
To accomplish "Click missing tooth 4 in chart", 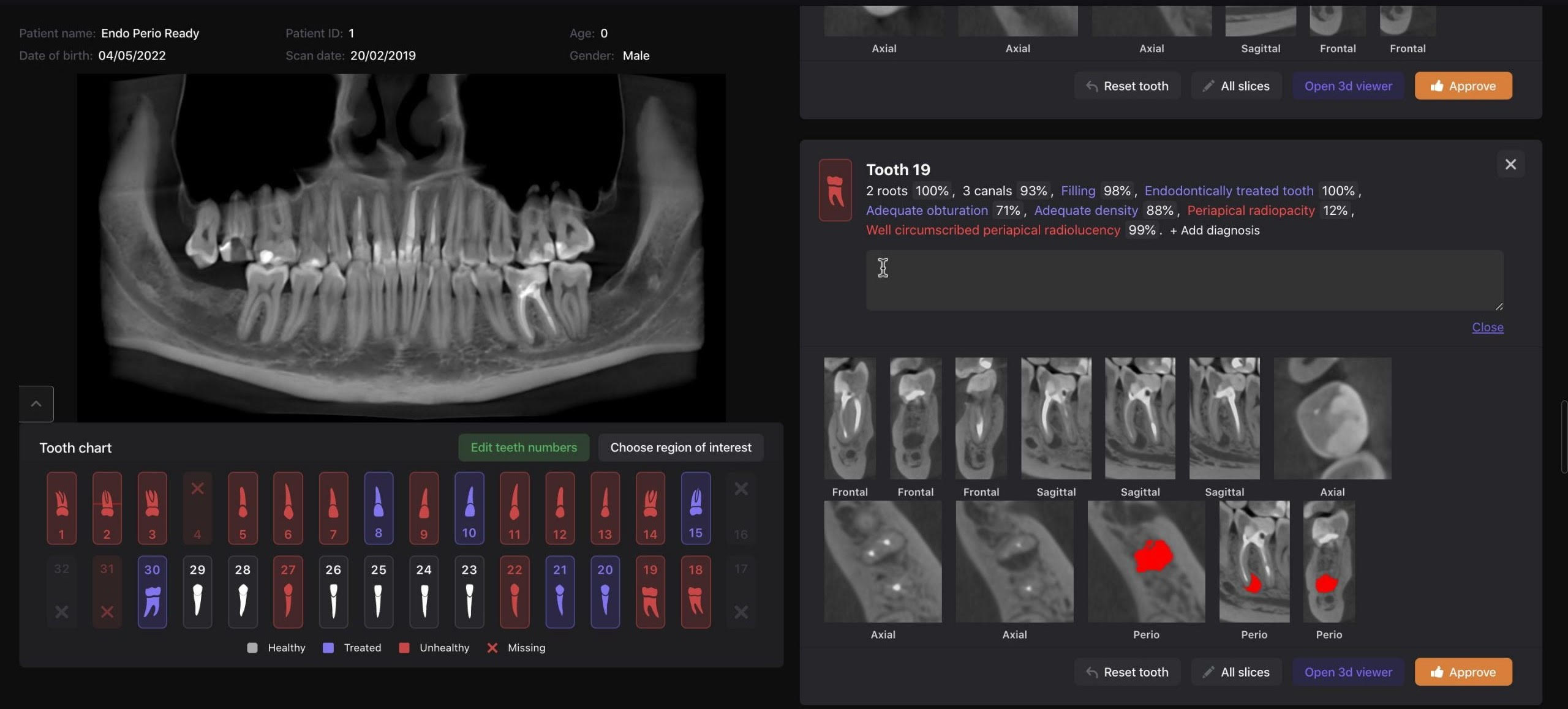I will click(x=197, y=508).
